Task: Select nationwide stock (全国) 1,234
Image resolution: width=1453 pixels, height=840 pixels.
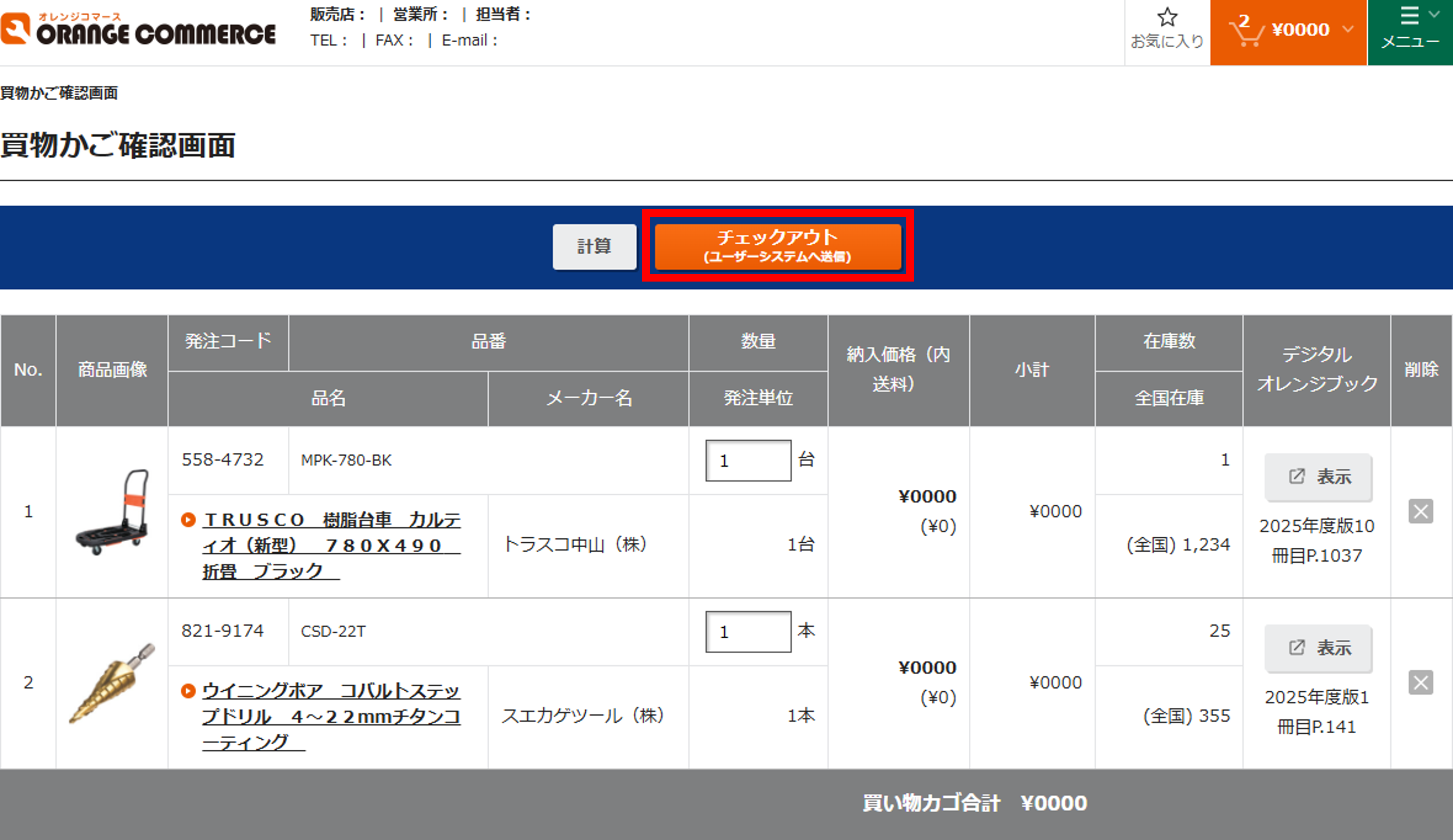Action: pyautogui.click(x=1178, y=545)
